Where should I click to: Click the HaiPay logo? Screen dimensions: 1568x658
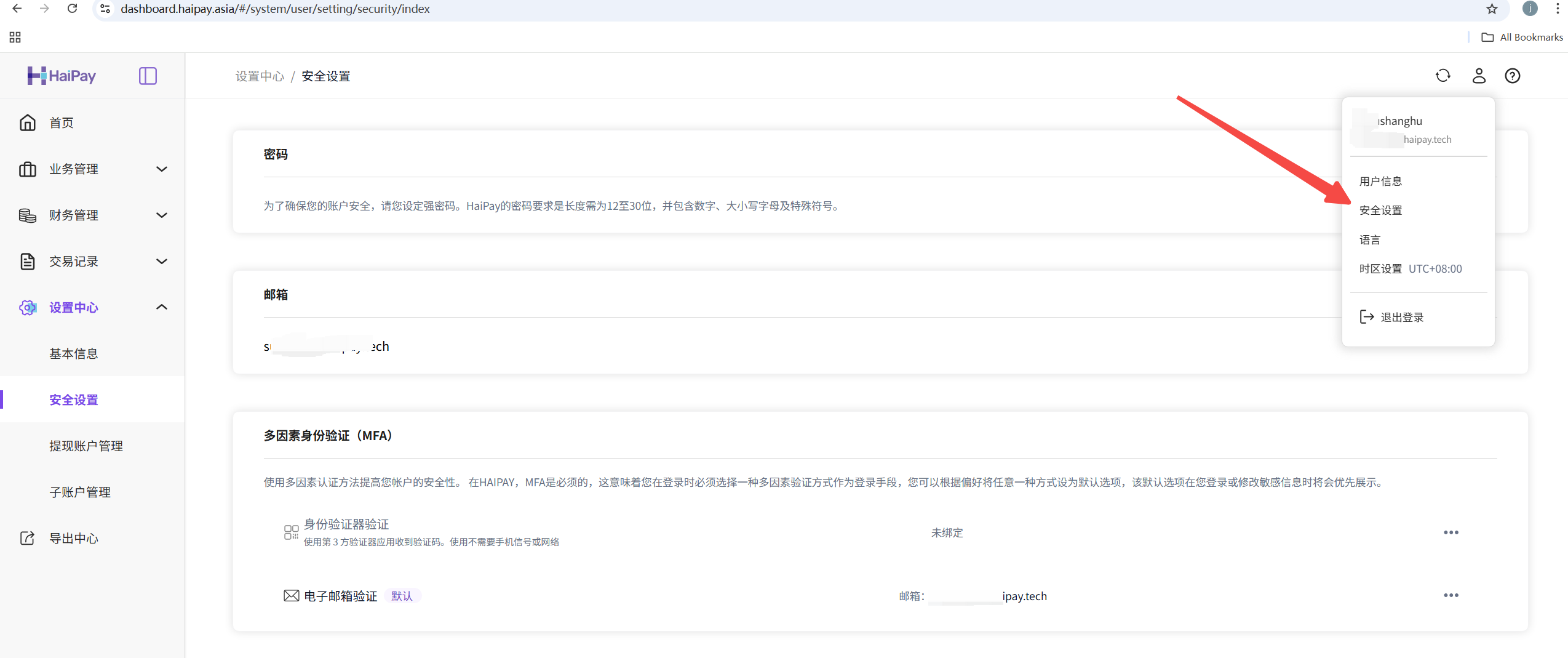click(x=62, y=76)
